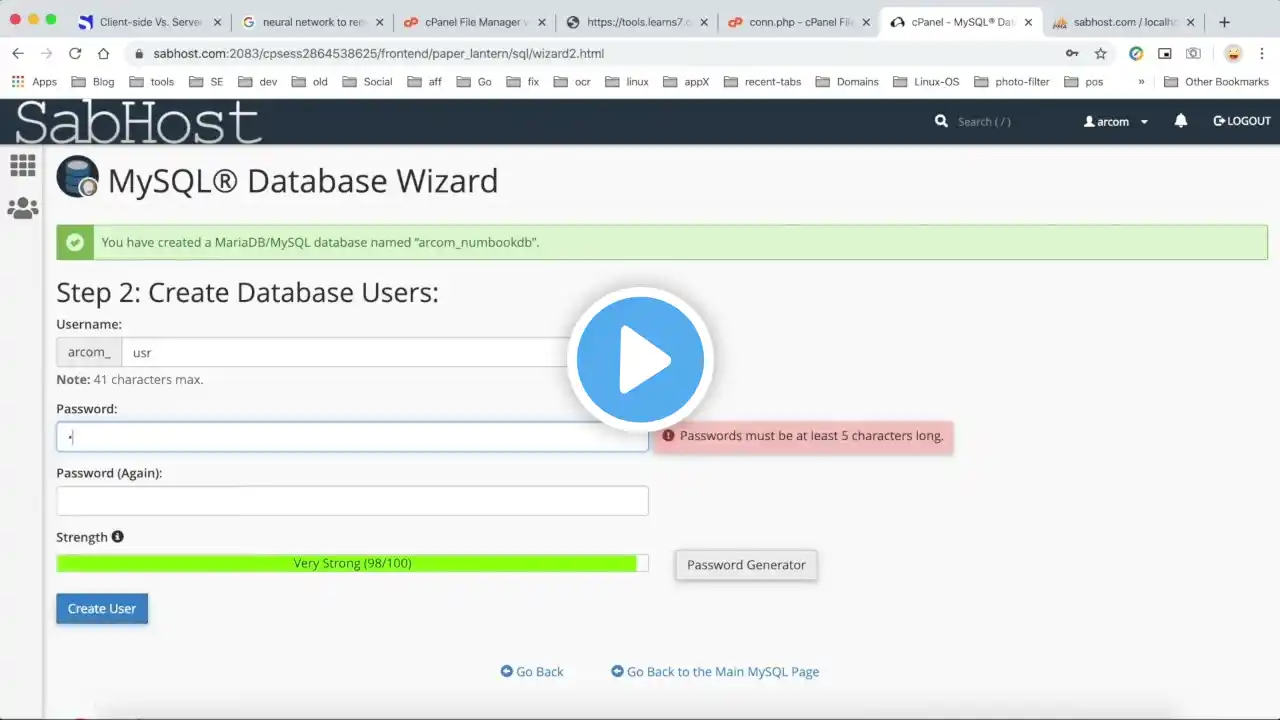This screenshot has height=720, width=1280.
Task: Show hidden bookmarks via the chevron
Action: pyautogui.click(x=1141, y=82)
